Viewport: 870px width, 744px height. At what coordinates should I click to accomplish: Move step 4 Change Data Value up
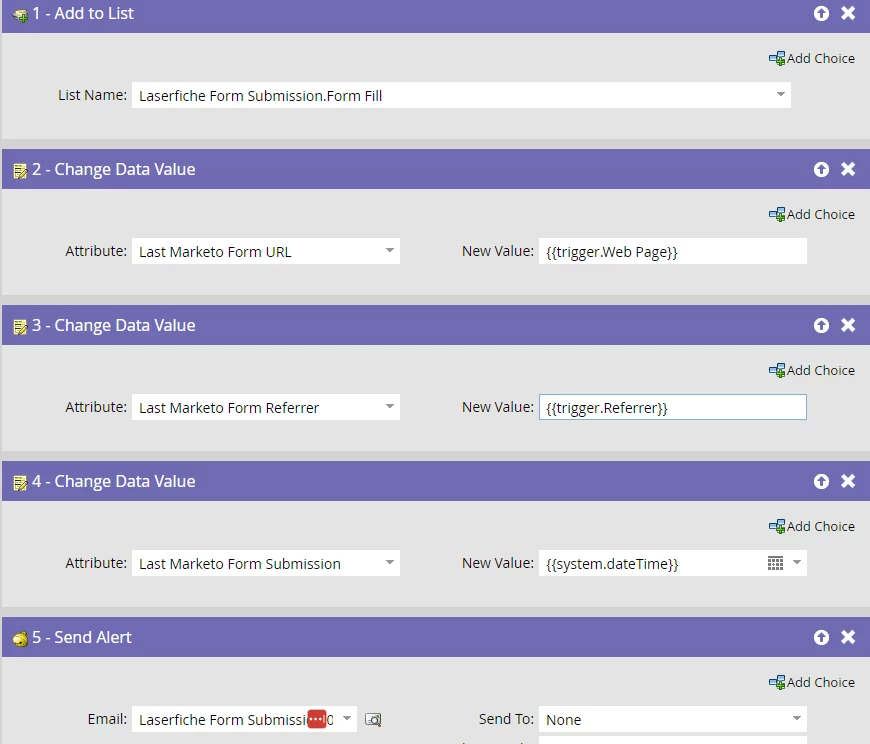click(821, 481)
